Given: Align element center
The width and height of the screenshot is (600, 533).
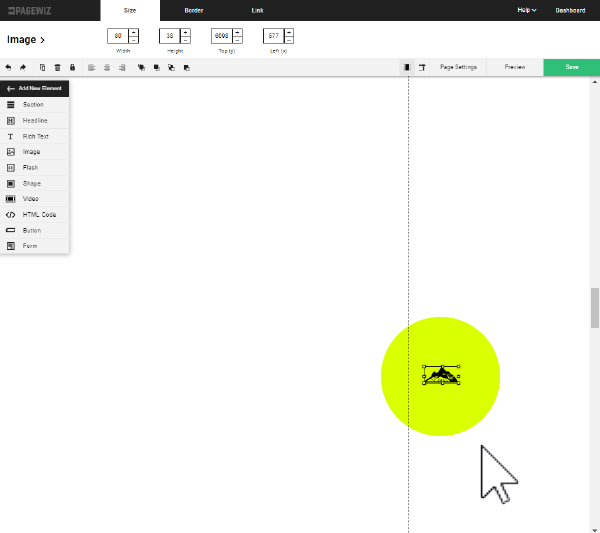Looking at the screenshot, I should (107, 68).
